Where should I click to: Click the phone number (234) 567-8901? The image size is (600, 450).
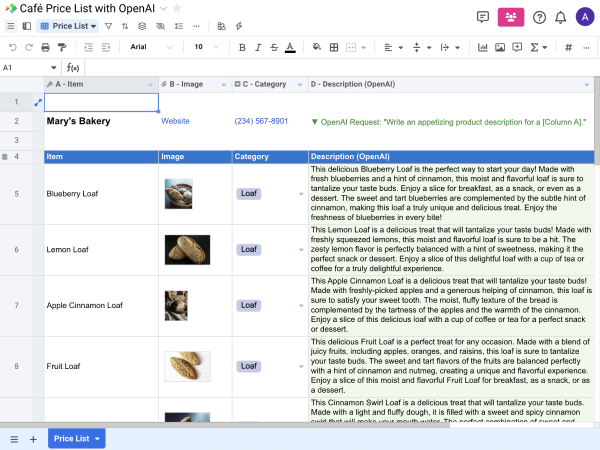(x=261, y=121)
